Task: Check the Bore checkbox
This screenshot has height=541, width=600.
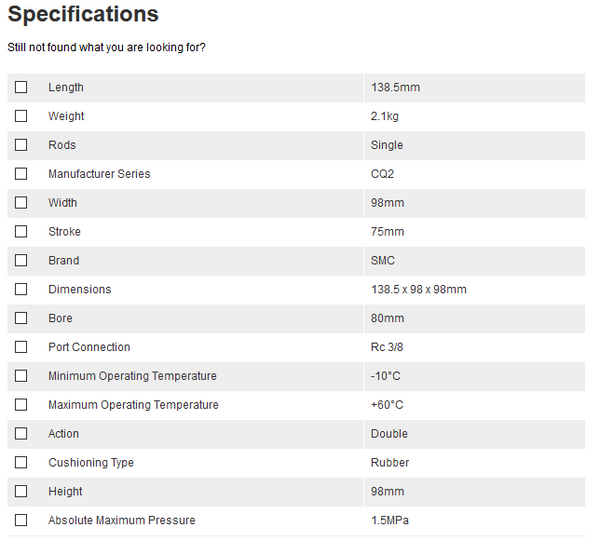Action: pos(21,319)
